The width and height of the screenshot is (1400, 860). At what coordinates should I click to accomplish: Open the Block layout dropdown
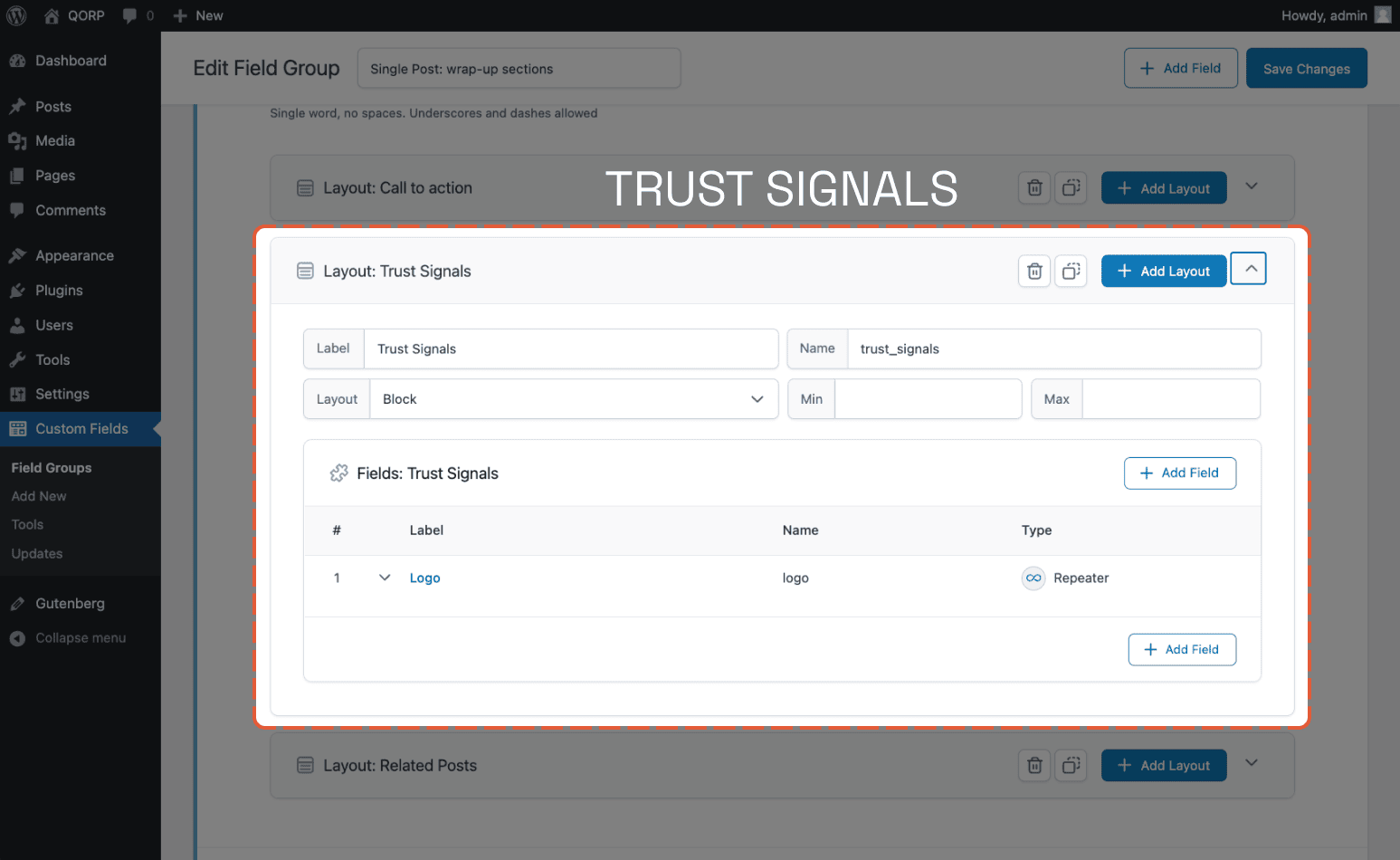576,398
